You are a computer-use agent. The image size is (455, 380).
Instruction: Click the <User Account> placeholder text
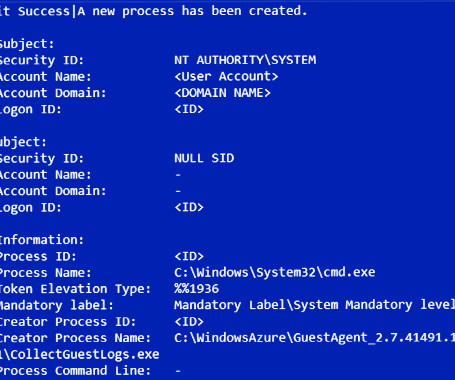pyautogui.click(x=226, y=76)
